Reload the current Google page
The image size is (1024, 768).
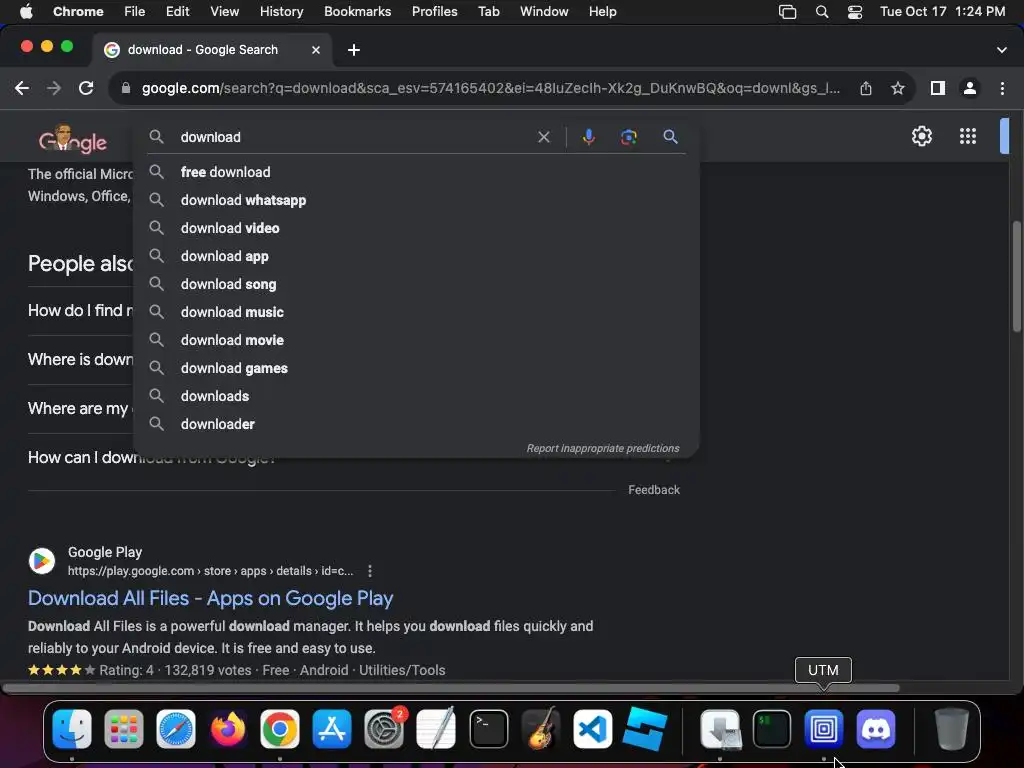(86, 88)
